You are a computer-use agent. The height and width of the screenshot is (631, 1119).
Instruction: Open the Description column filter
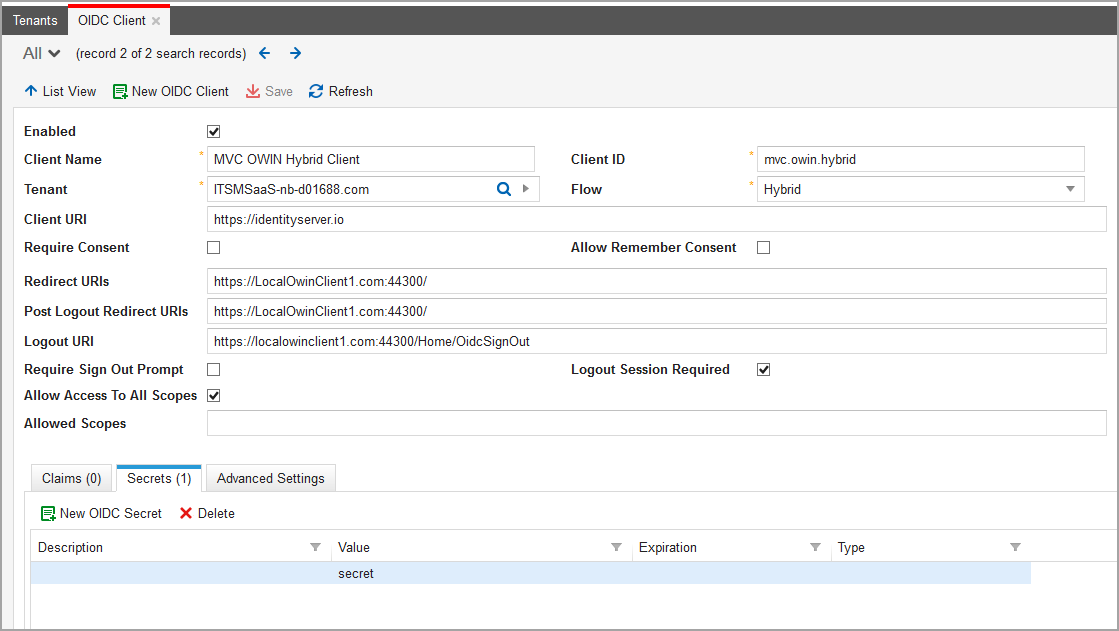[316, 547]
